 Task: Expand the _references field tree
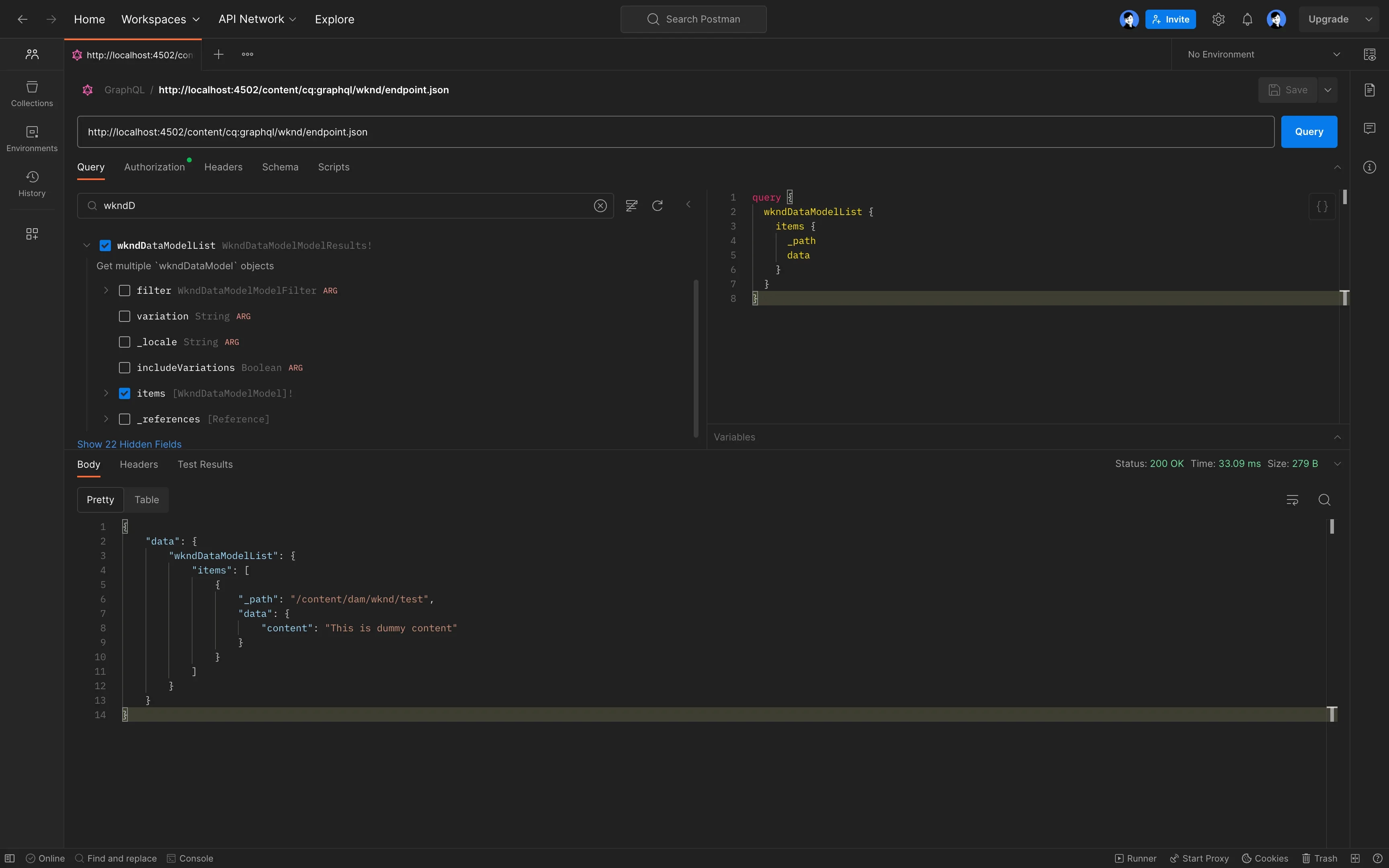click(106, 419)
